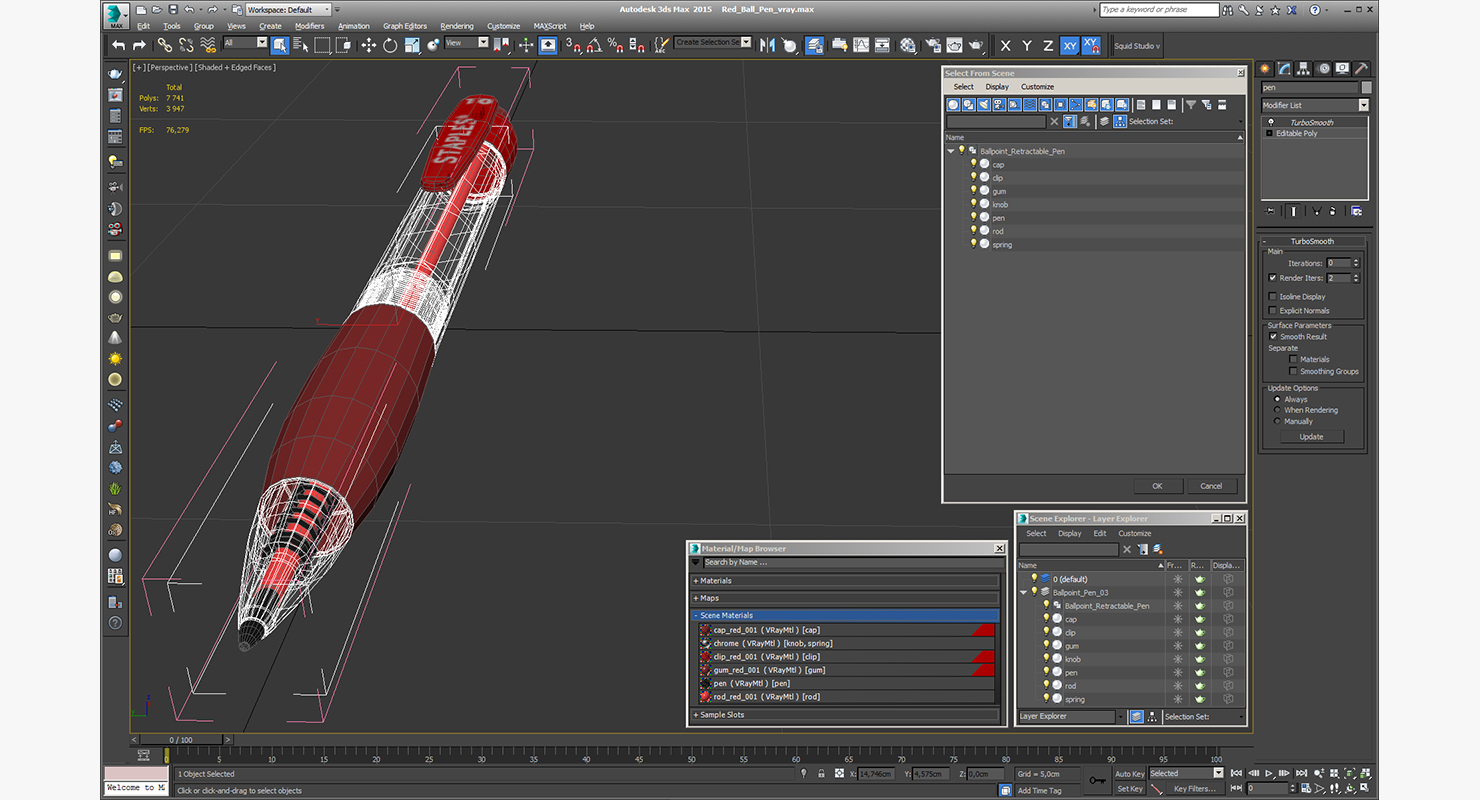Enable Separate by Smoothing Groups checkbox
Screen dimensions: 1480x800
pos(1293,371)
